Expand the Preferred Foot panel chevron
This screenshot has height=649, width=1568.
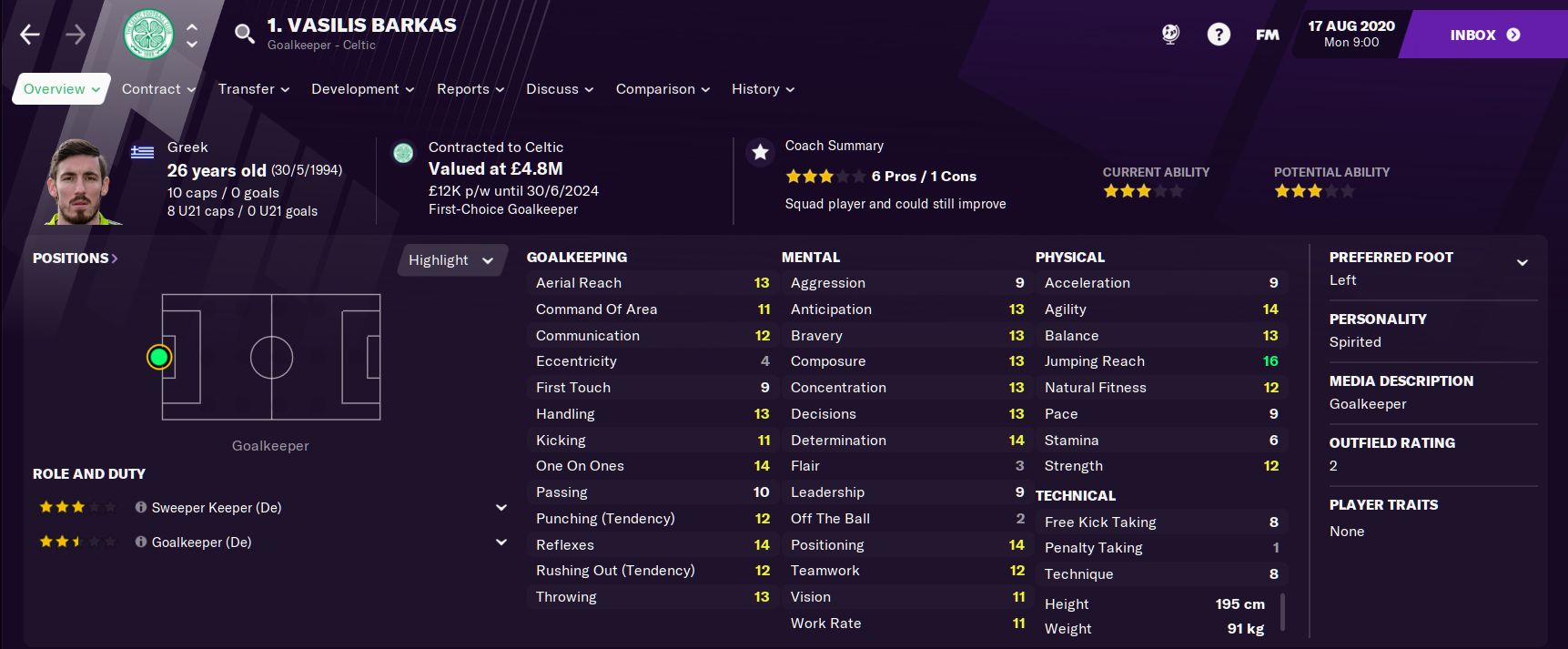1522,262
